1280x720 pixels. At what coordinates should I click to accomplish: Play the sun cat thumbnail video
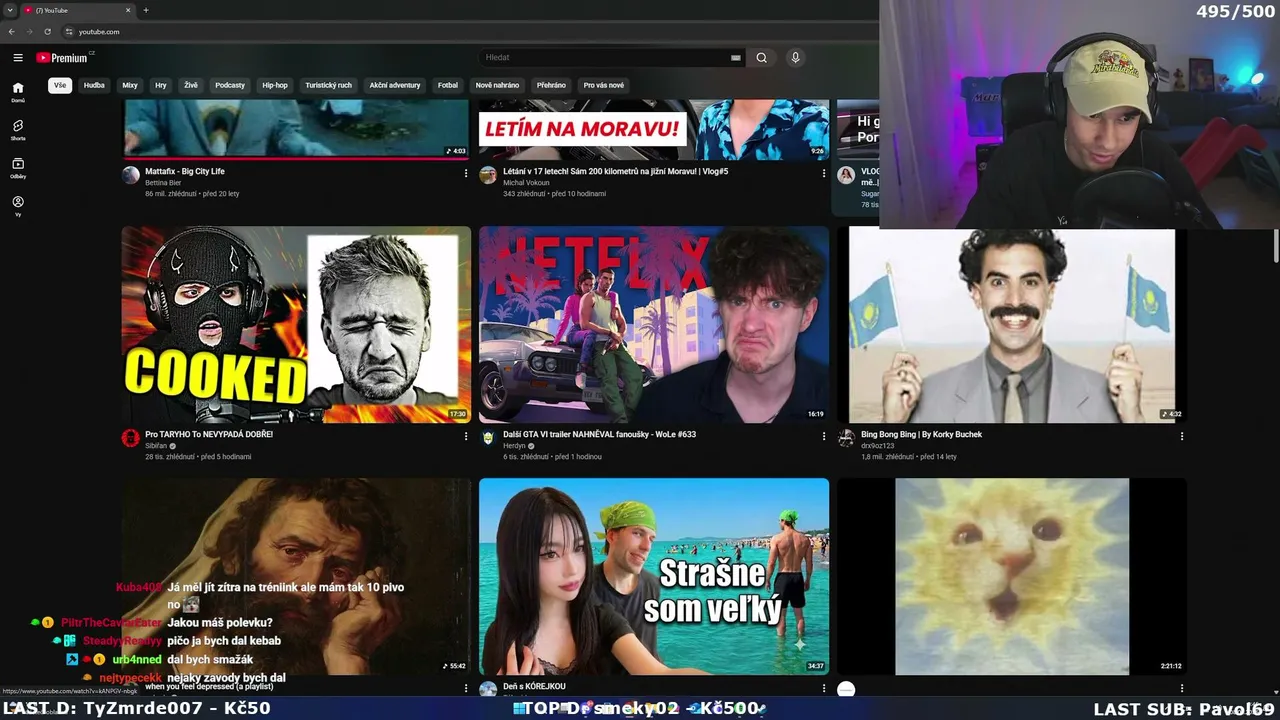[x=1011, y=576]
